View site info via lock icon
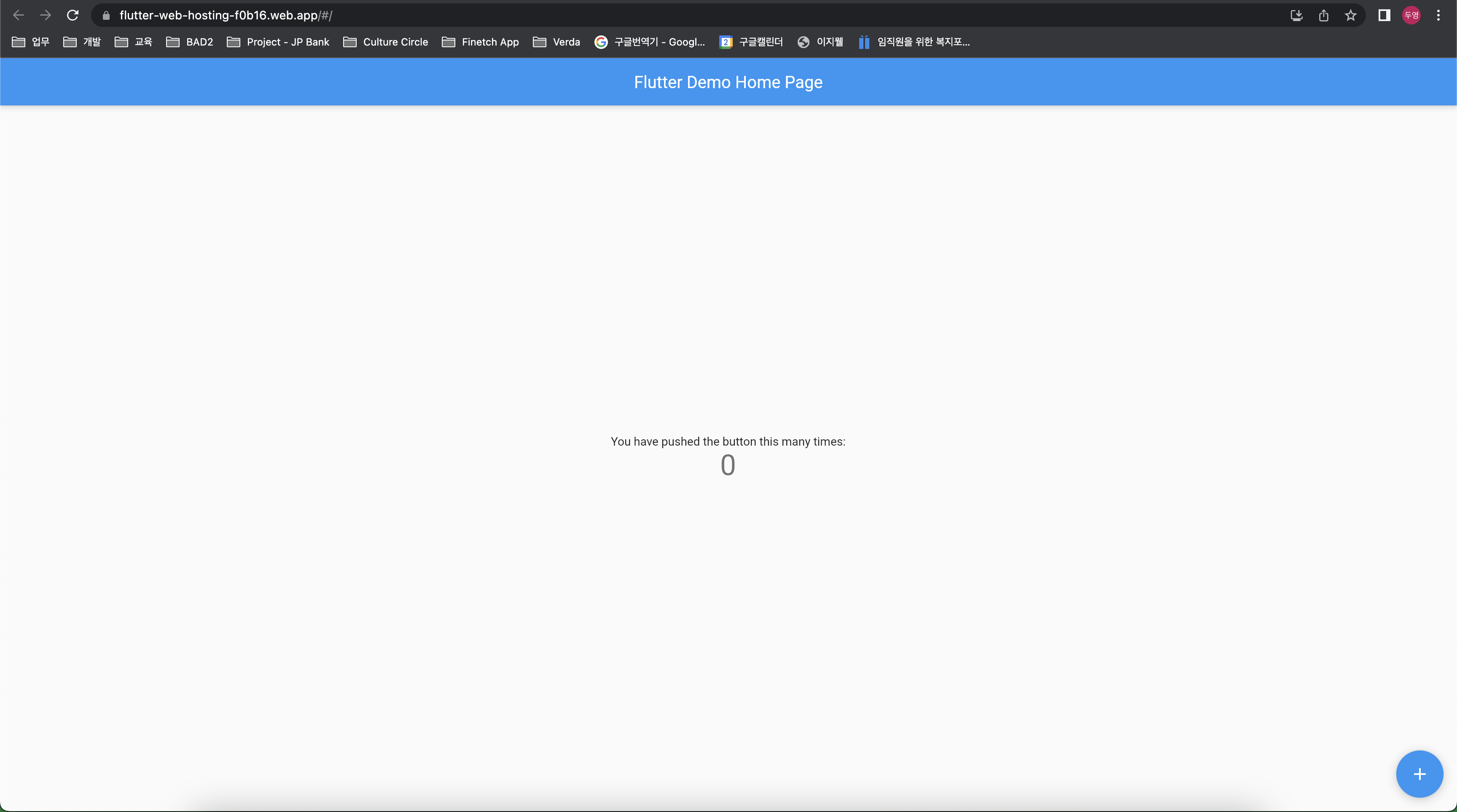The image size is (1457, 812). [106, 15]
